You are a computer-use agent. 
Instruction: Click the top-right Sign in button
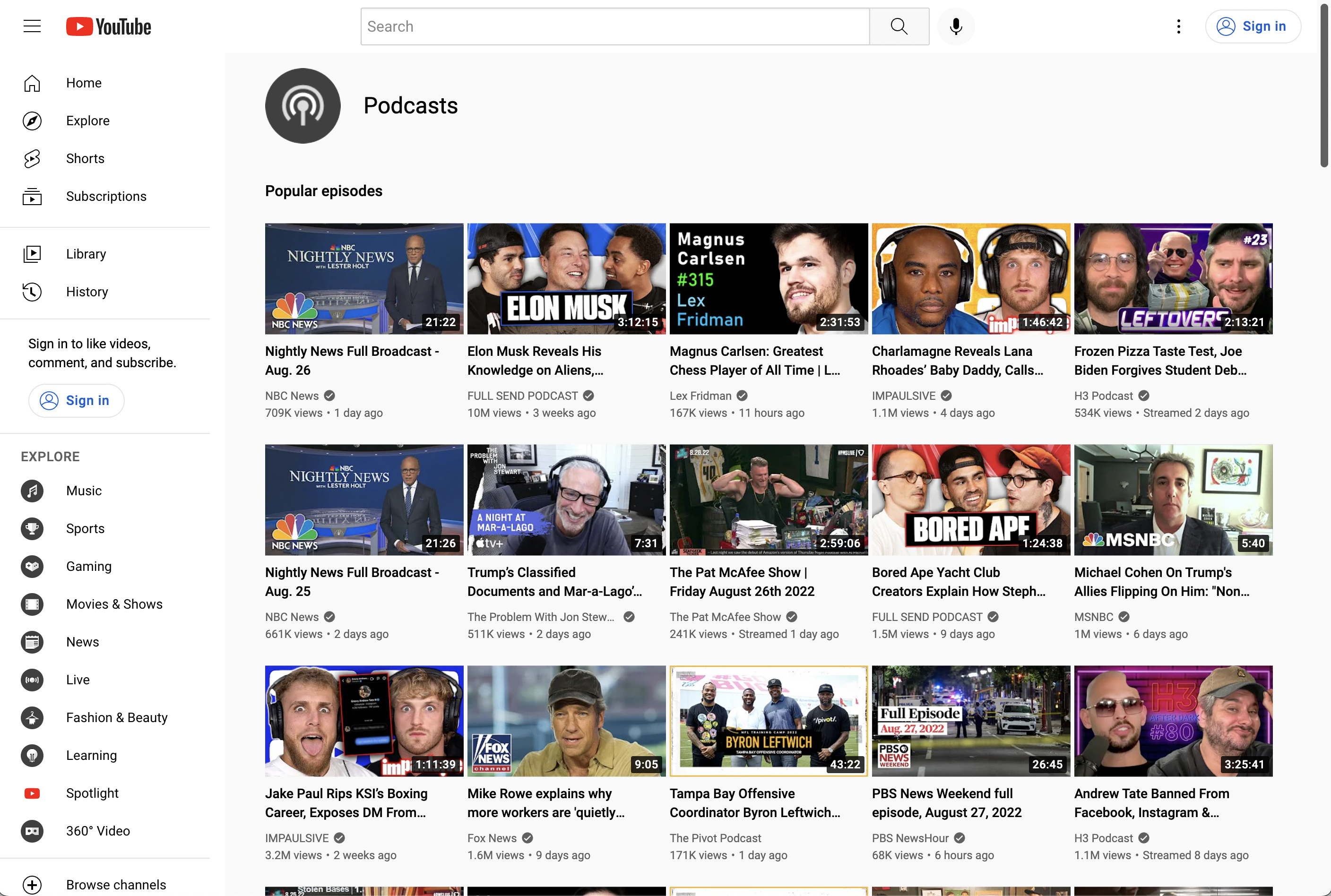pos(1253,26)
